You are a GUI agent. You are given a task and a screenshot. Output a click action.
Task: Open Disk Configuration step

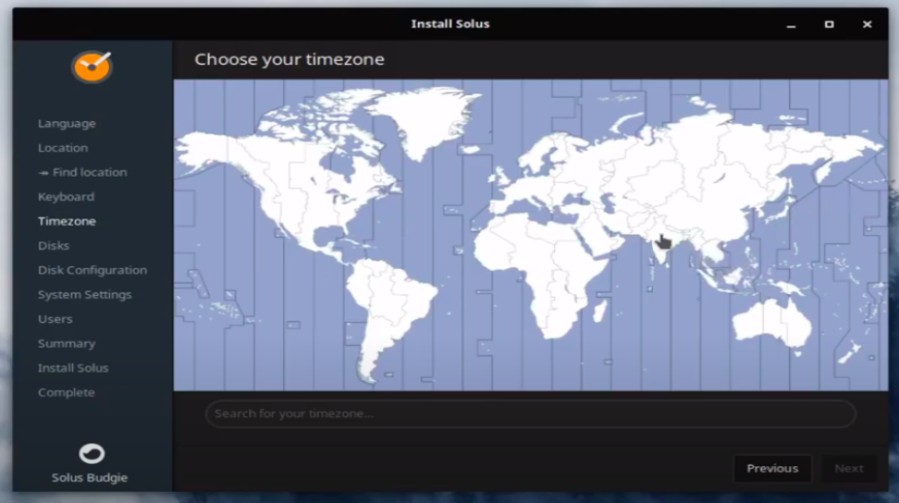[x=92, y=270]
